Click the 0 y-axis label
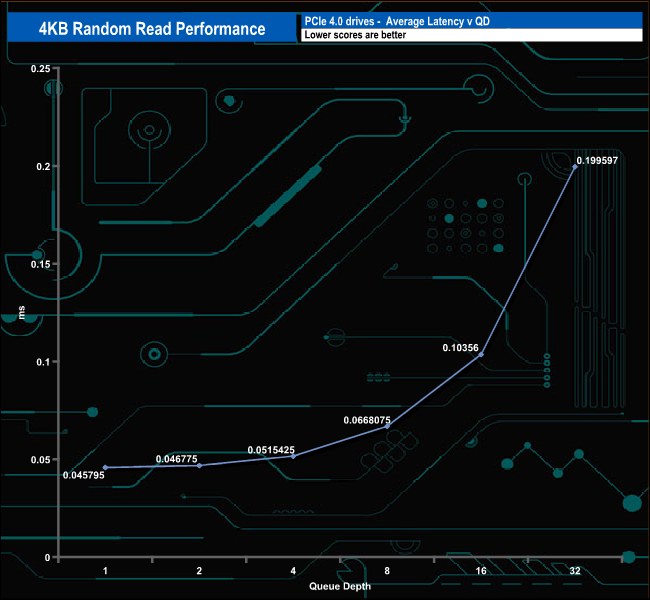The image size is (650, 600). click(47, 557)
